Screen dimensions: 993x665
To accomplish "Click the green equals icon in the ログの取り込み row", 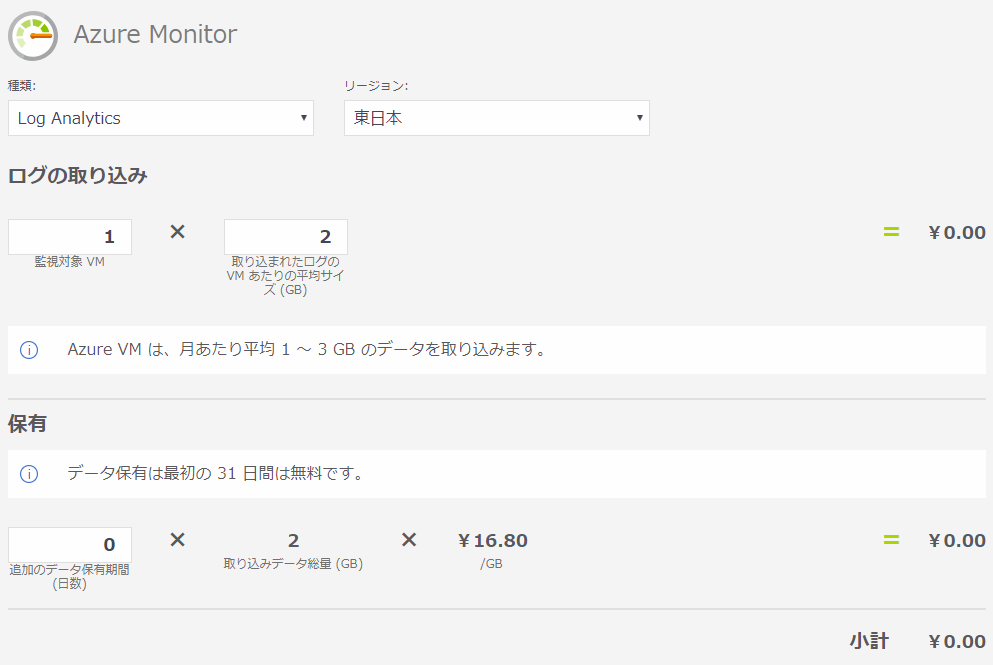I will [x=890, y=231].
